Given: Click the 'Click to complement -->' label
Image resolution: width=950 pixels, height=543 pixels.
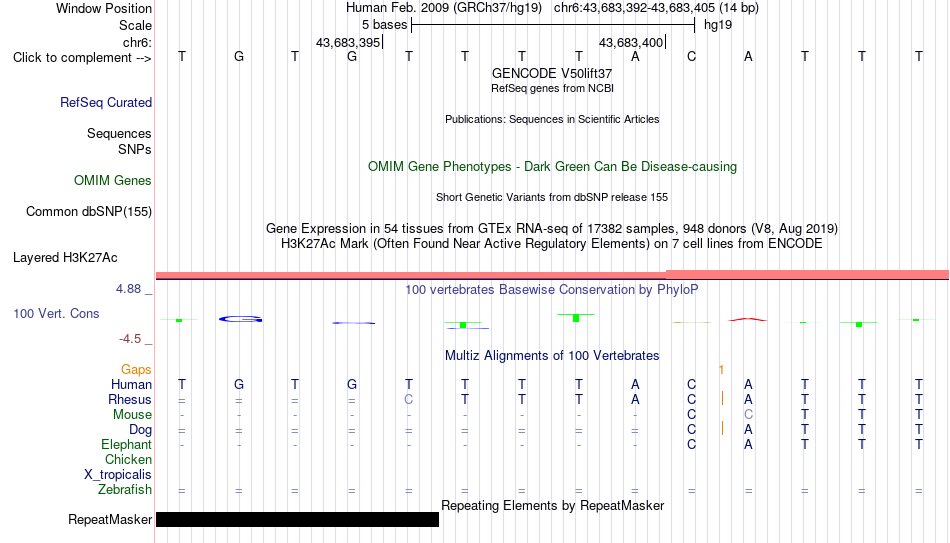Looking at the screenshot, I should 82,58.
